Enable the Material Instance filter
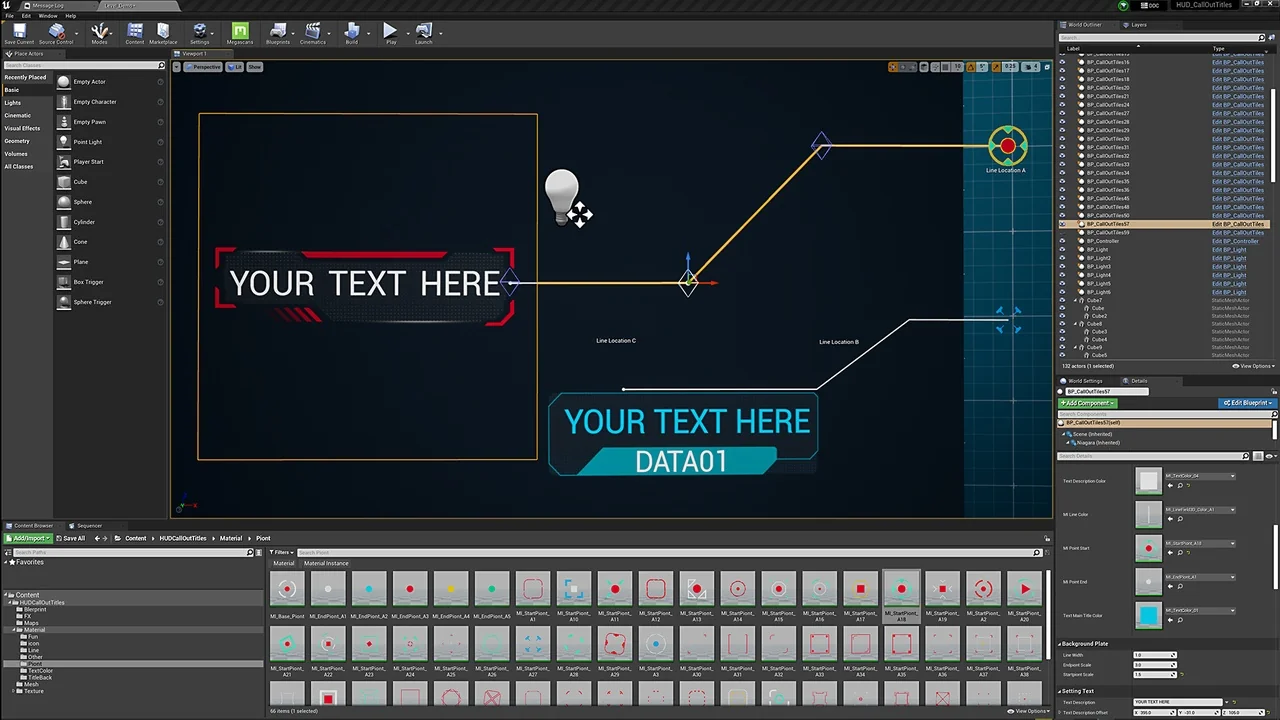The height and width of the screenshot is (720, 1280). tap(326, 563)
